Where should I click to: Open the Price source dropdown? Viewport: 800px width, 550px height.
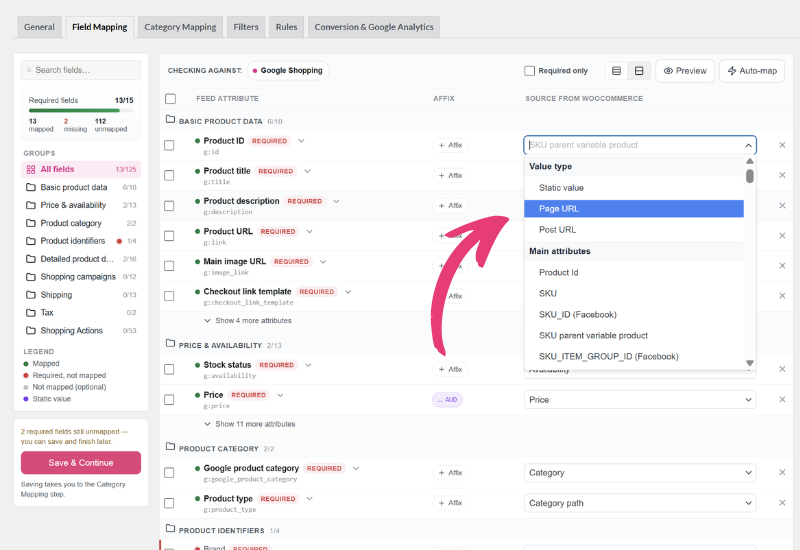click(x=640, y=399)
